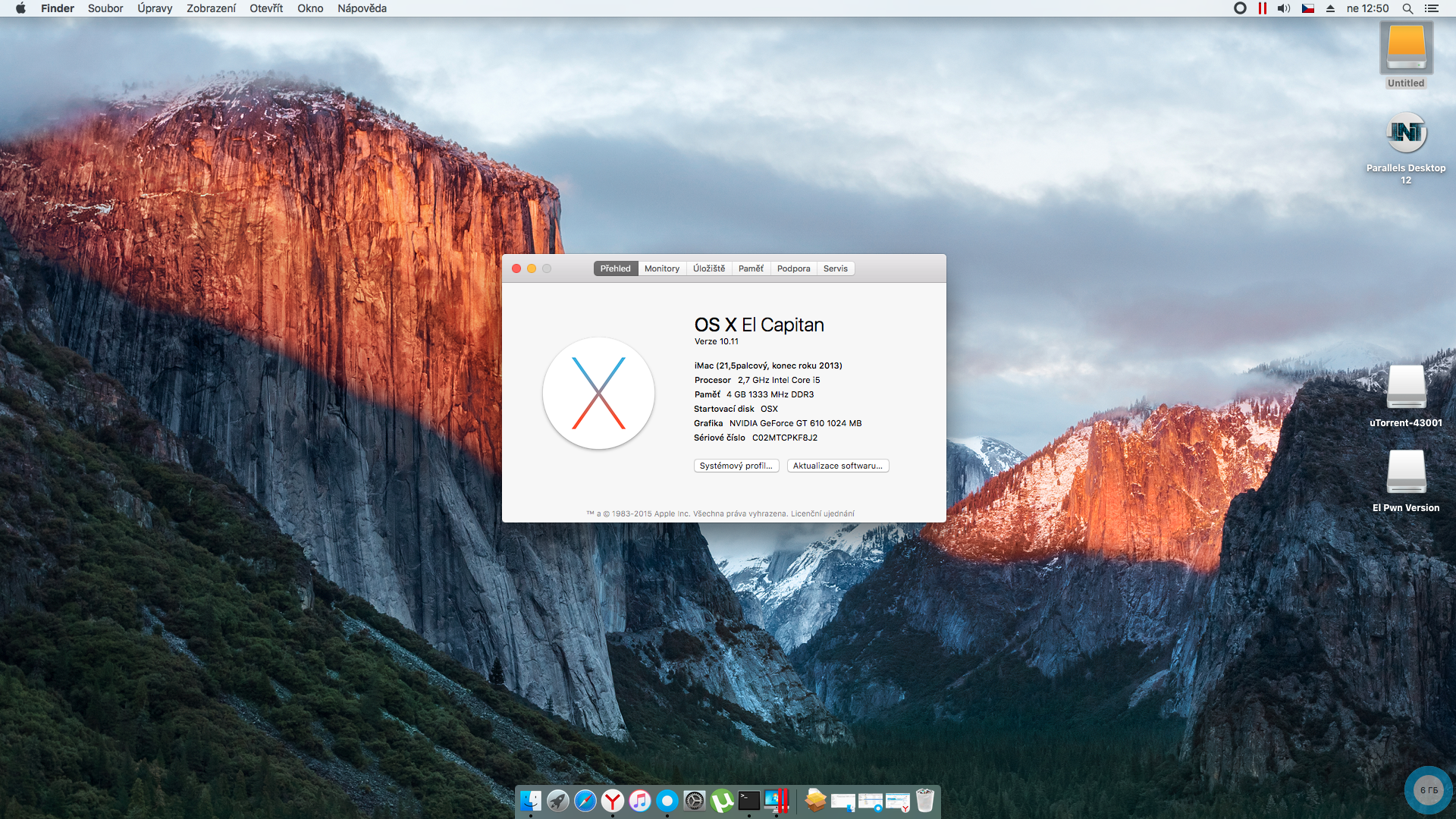Open Launchpad from the Dock
Screen dimensions: 1456x819
click(558, 801)
